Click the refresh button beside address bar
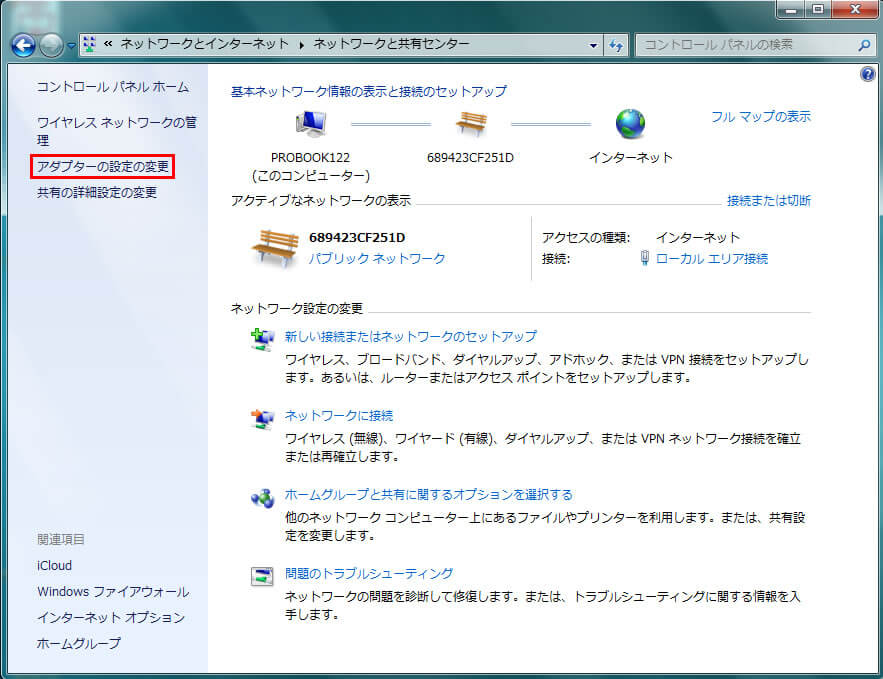Screen dimensions: 883x679 click(x=616, y=45)
